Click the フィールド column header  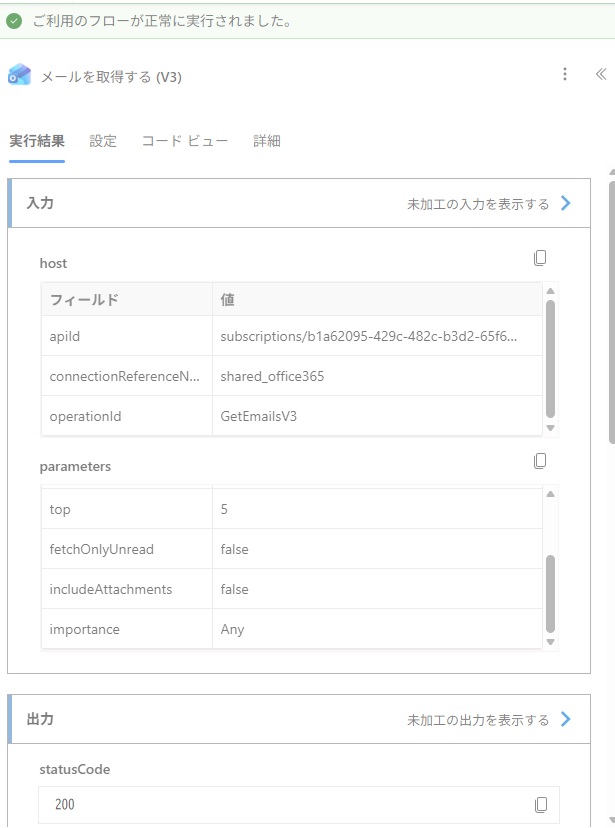click(x=84, y=299)
